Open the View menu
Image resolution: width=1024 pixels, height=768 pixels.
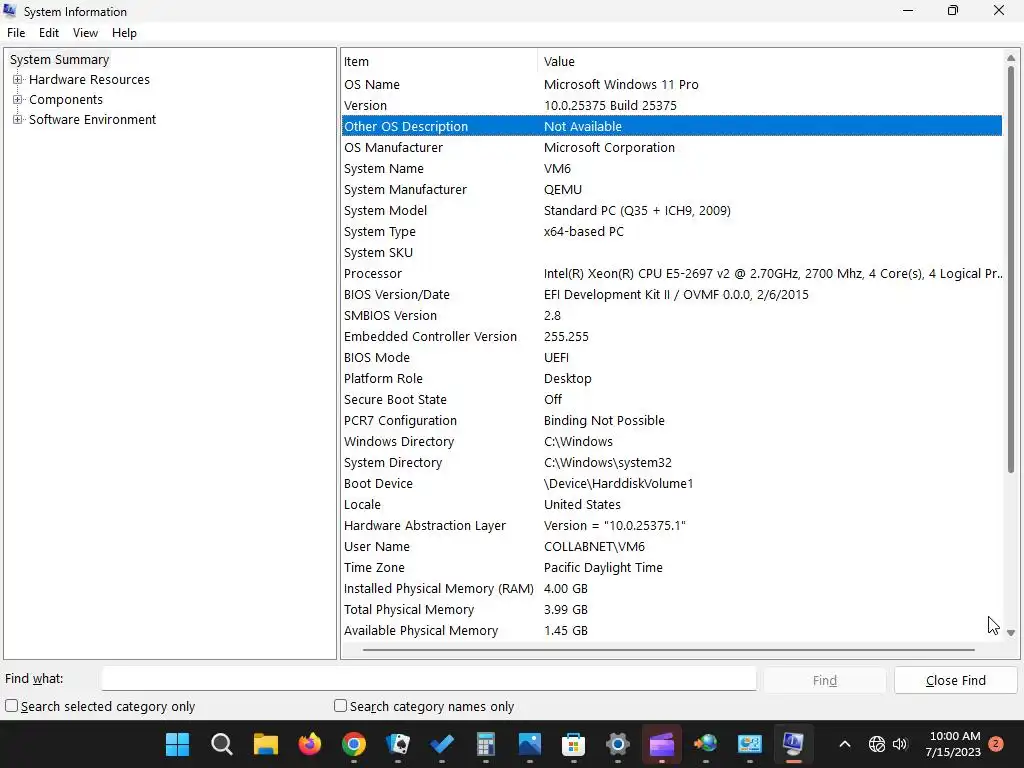[x=85, y=33]
